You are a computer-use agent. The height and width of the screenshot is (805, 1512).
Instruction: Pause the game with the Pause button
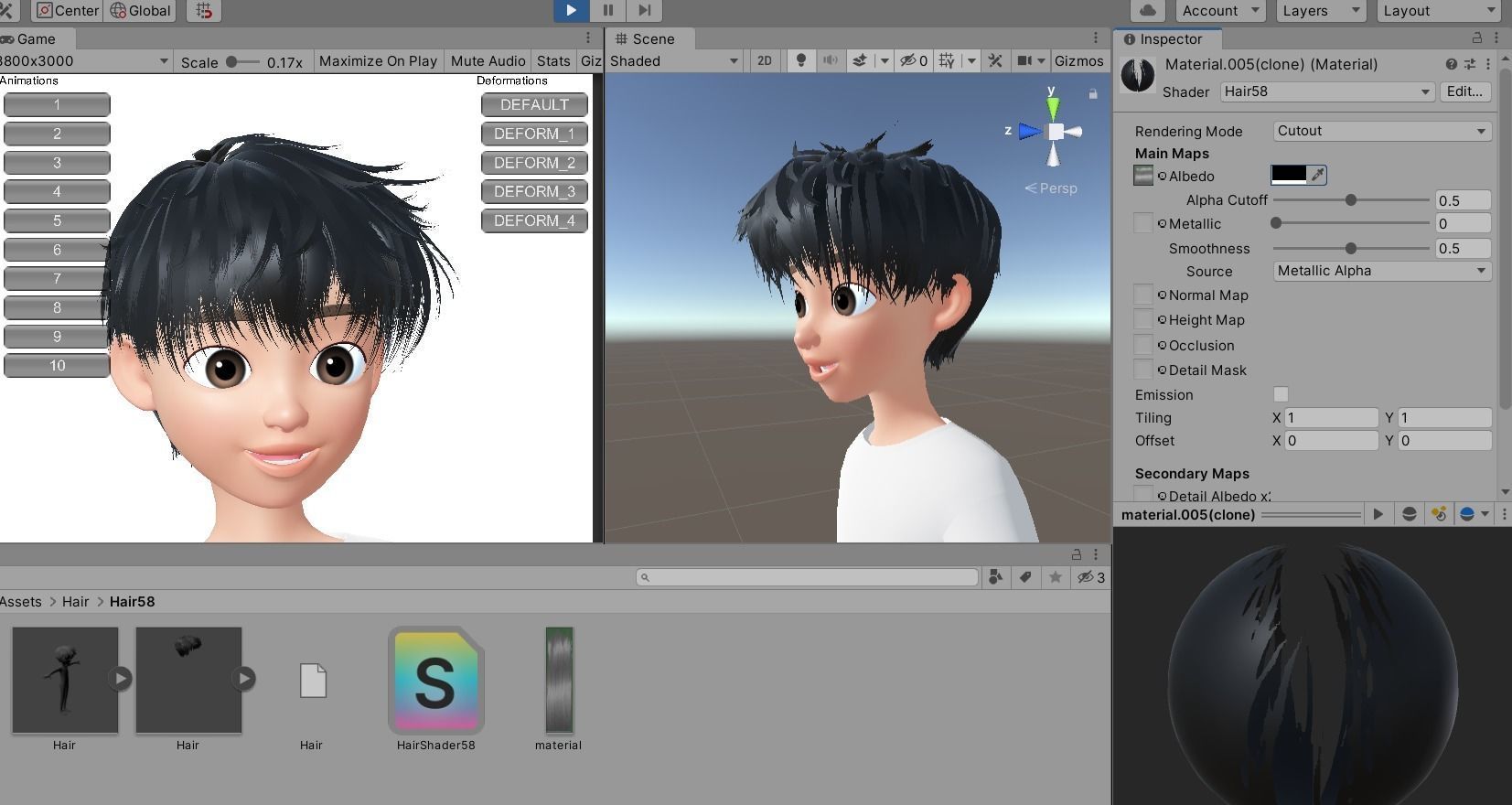click(608, 10)
